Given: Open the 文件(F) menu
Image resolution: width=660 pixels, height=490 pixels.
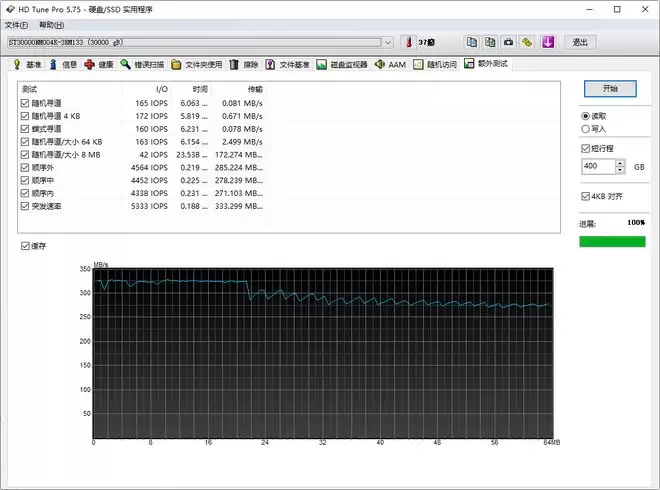Looking at the screenshot, I should click(x=17, y=24).
